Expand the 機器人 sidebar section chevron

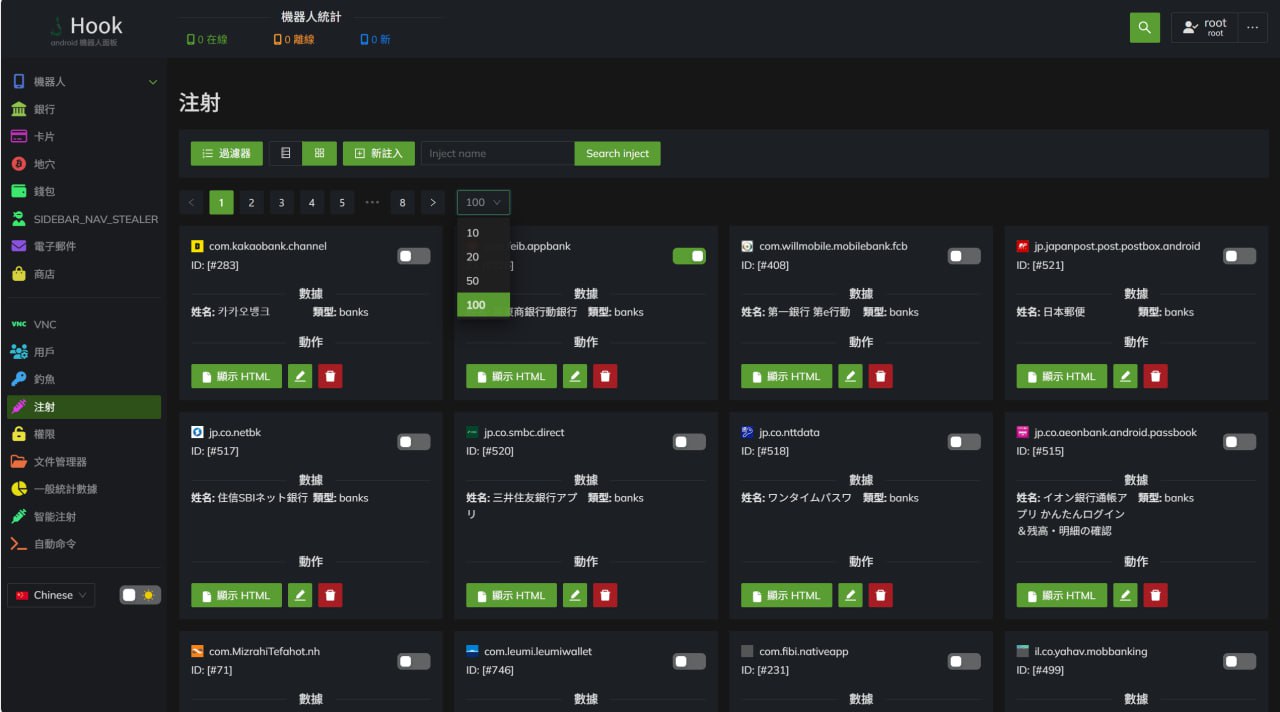[x=153, y=82]
